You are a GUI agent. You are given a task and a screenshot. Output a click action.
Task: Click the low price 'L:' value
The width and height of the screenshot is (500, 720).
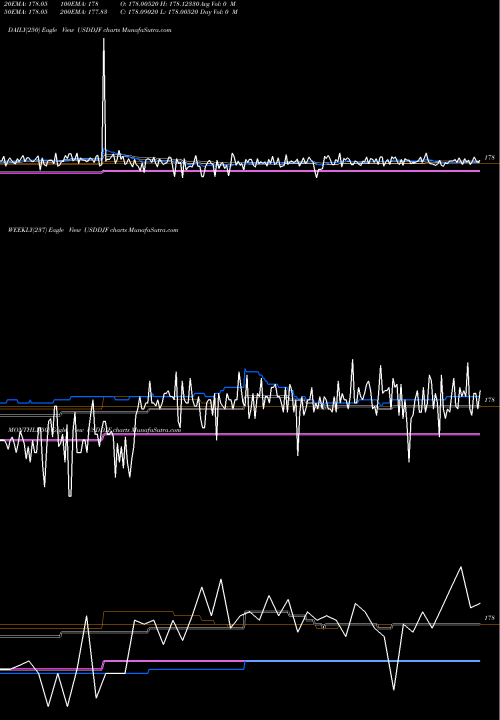180,12
